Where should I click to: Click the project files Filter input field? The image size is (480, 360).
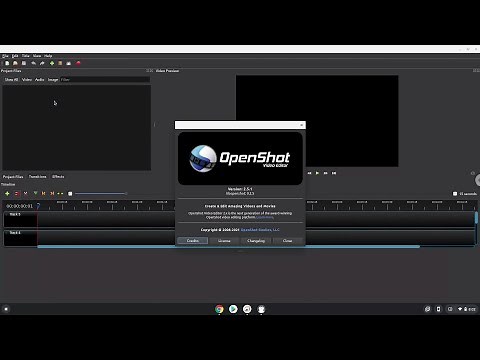(105, 80)
